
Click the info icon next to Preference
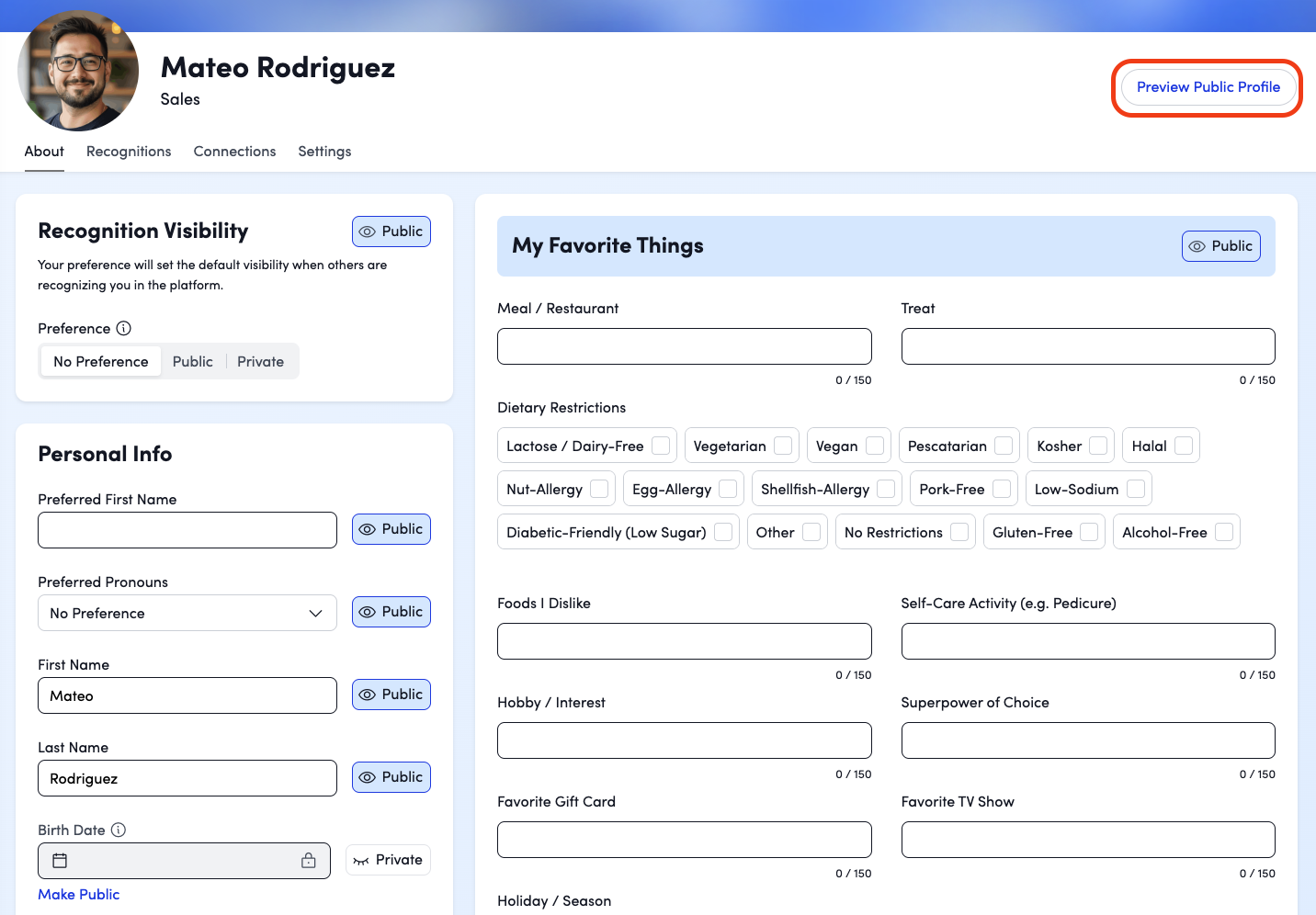point(124,329)
